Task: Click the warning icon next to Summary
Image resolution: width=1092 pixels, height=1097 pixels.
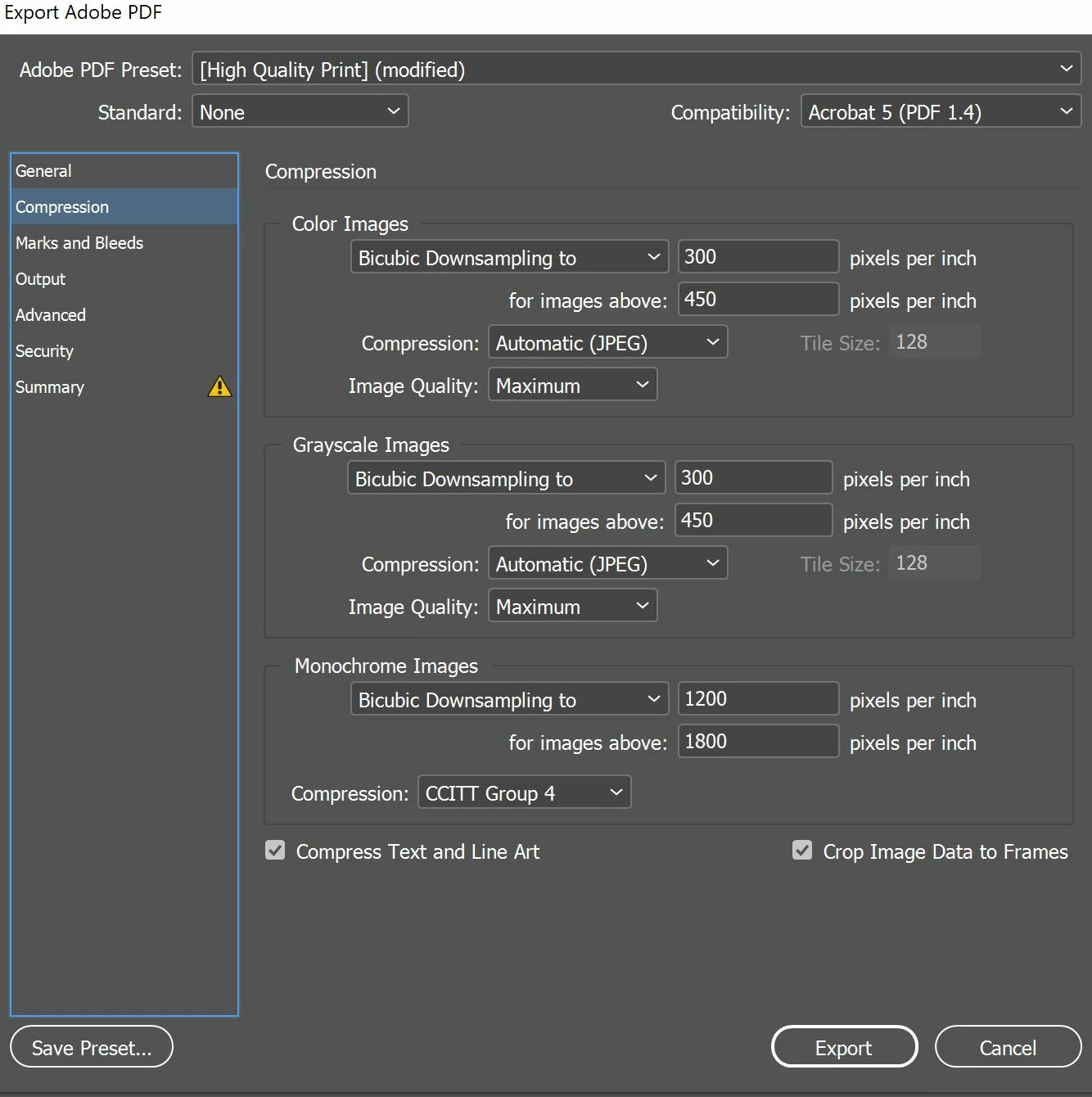Action: tap(219, 386)
